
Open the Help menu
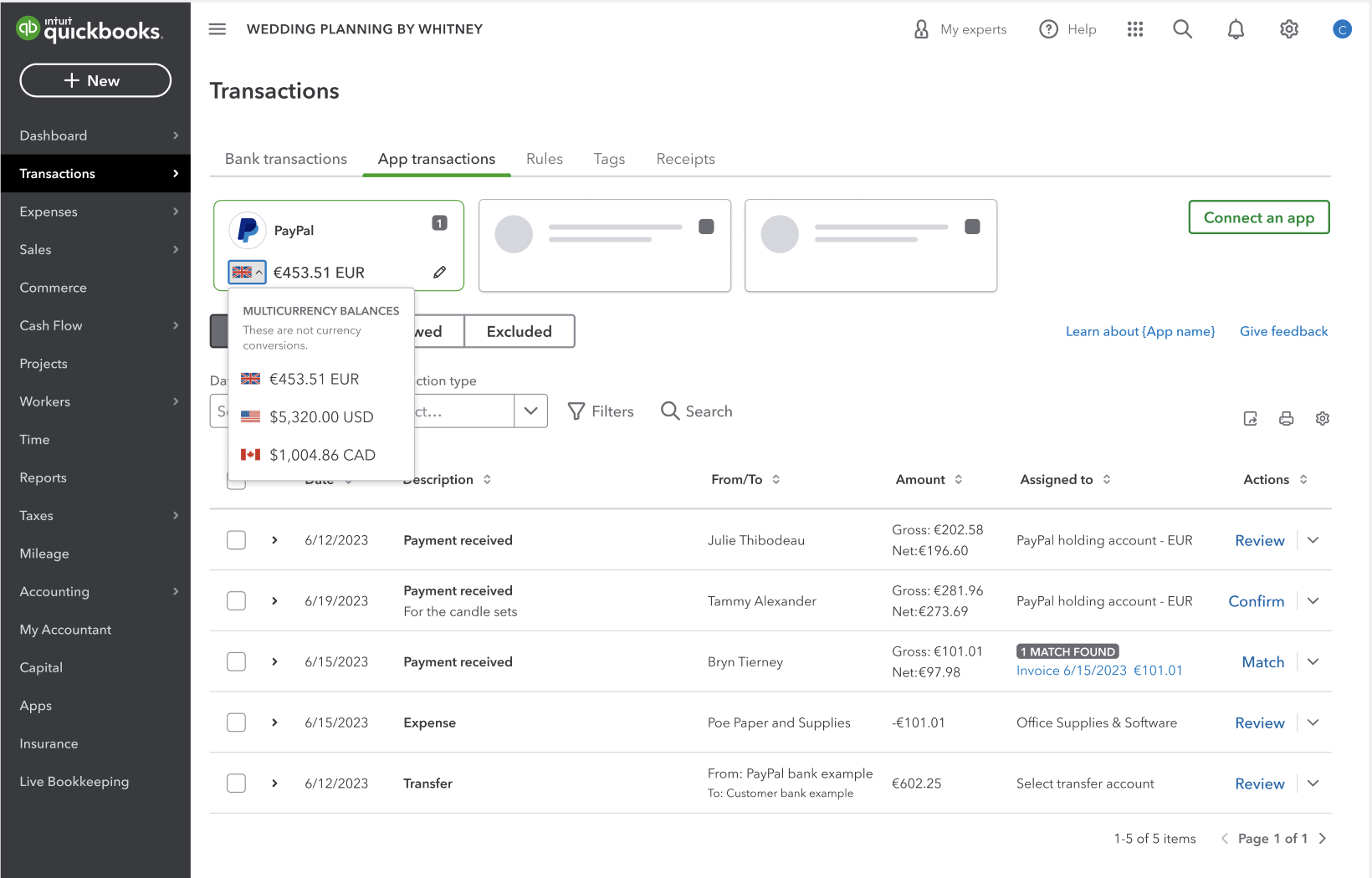tap(1067, 29)
